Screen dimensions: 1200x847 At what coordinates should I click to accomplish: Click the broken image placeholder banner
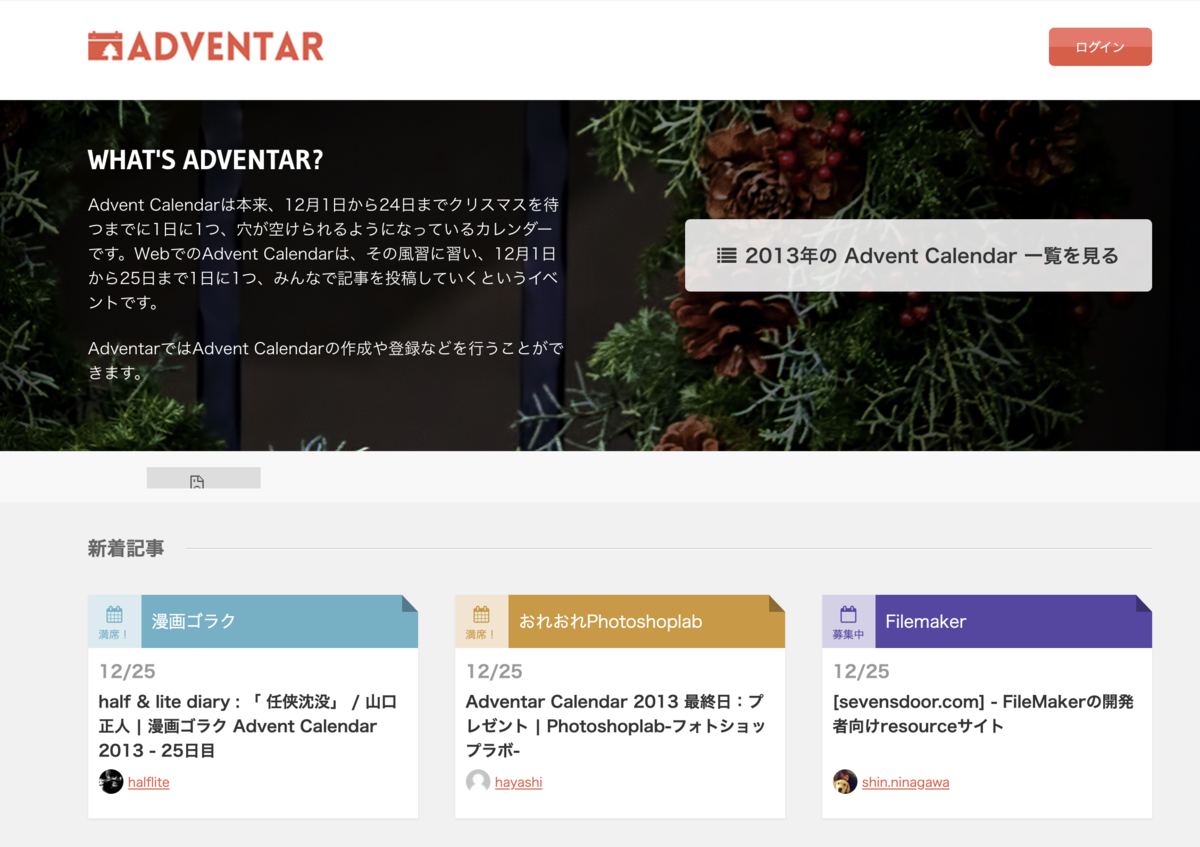pyautogui.click(x=203, y=478)
